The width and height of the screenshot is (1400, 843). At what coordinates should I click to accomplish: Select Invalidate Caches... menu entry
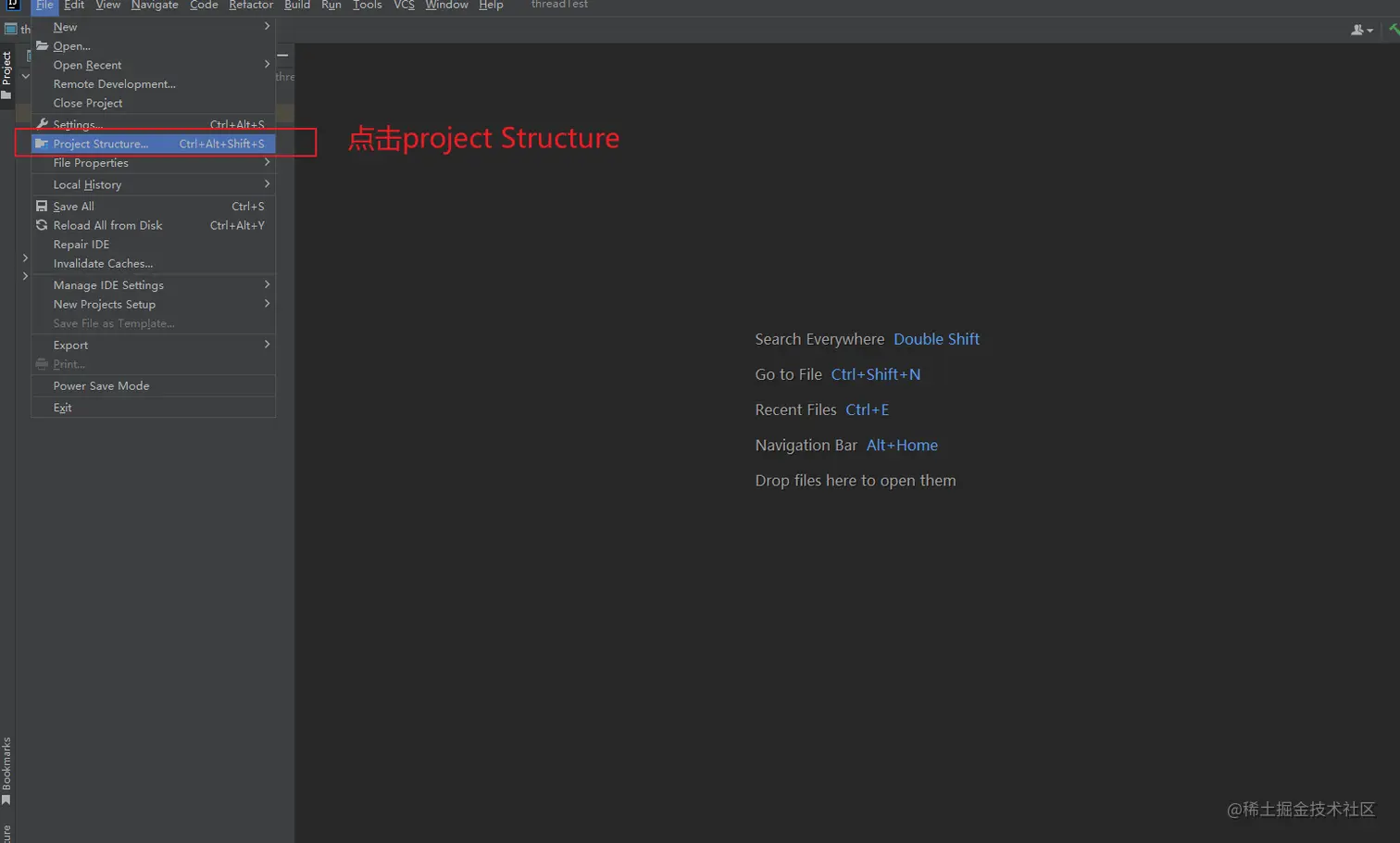154,264
